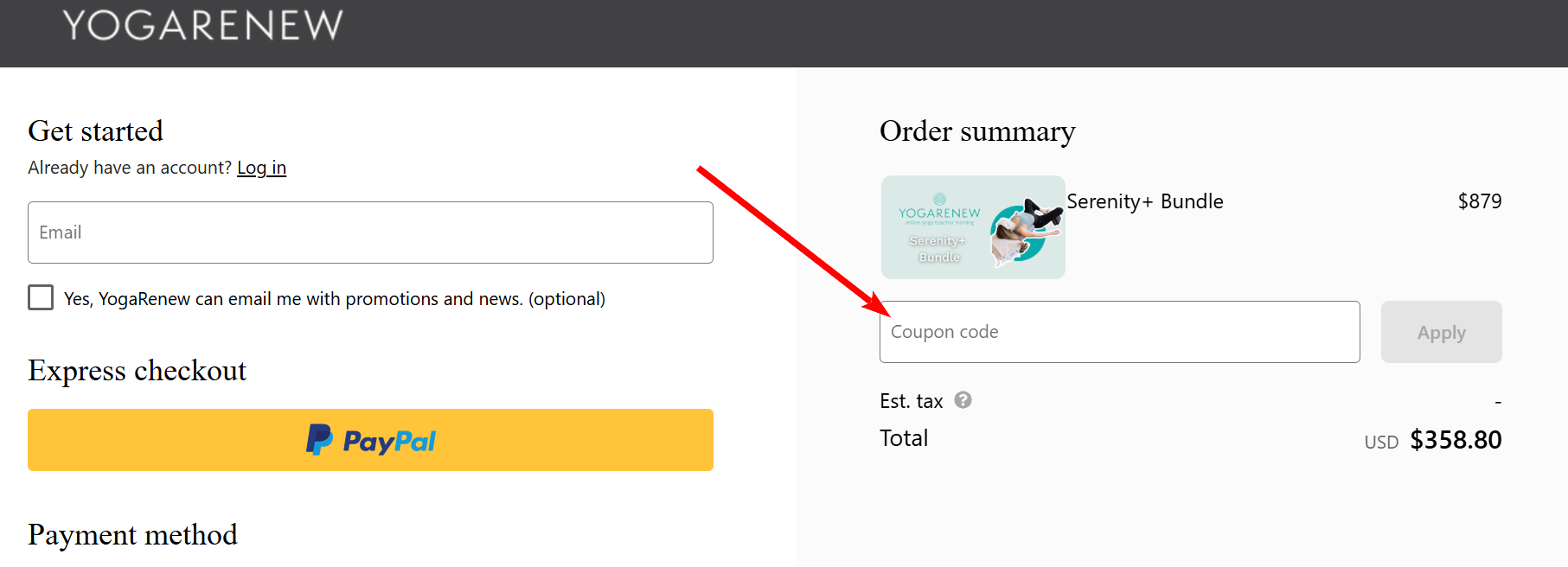Screen dimensions: 1568x567
Task: Click the $879 bundle price
Action: [x=1480, y=201]
